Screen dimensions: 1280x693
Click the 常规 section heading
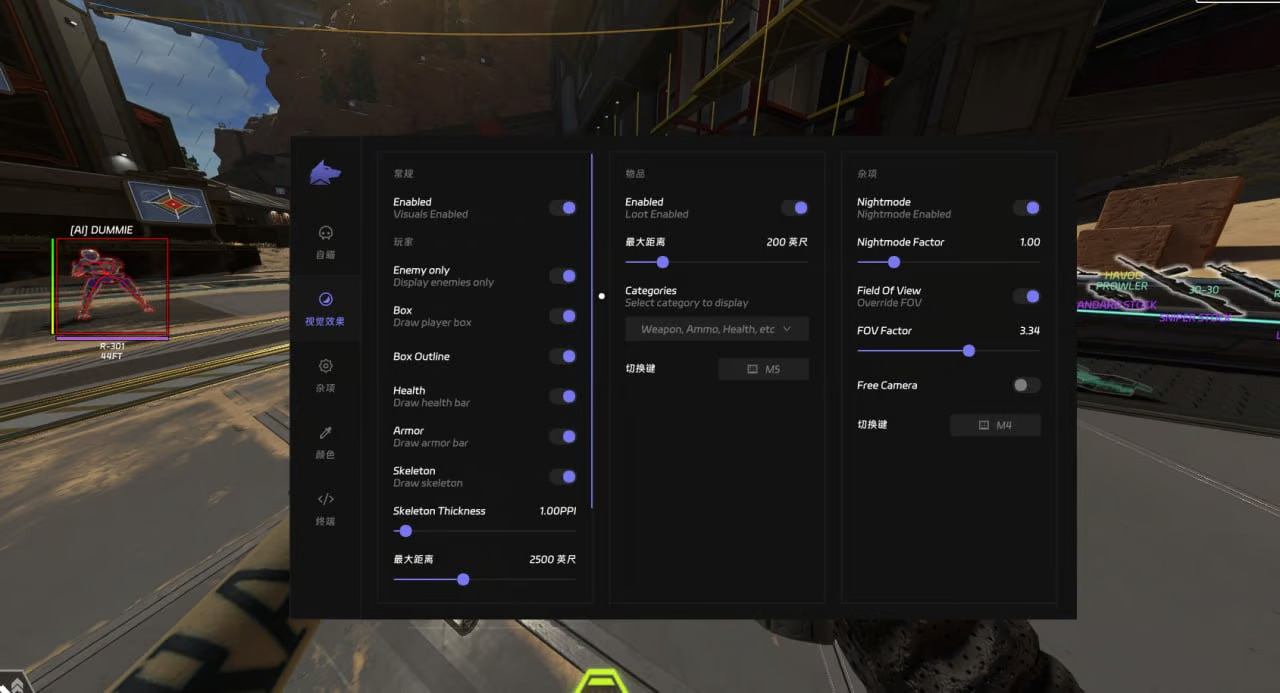click(403, 174)
